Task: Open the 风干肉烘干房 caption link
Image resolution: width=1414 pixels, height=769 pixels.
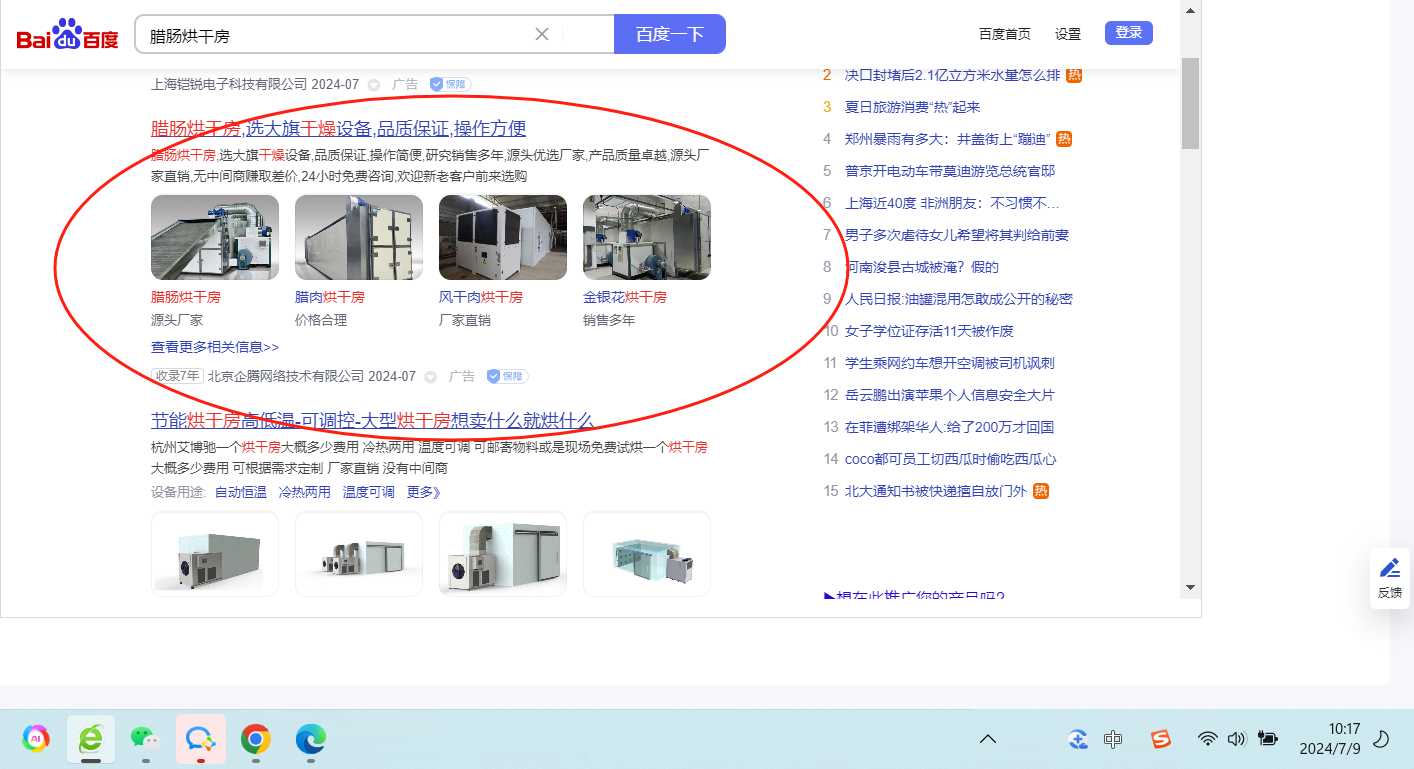Action: point(481,297)
